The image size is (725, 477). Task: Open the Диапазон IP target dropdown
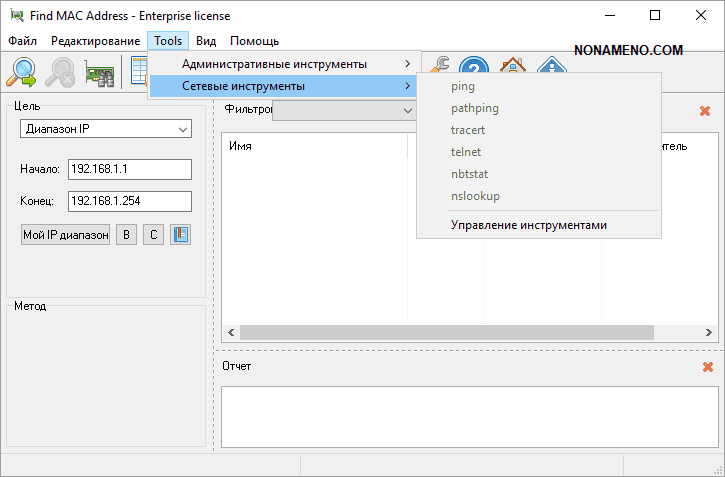pyautogui.click(x=106, y=129)
